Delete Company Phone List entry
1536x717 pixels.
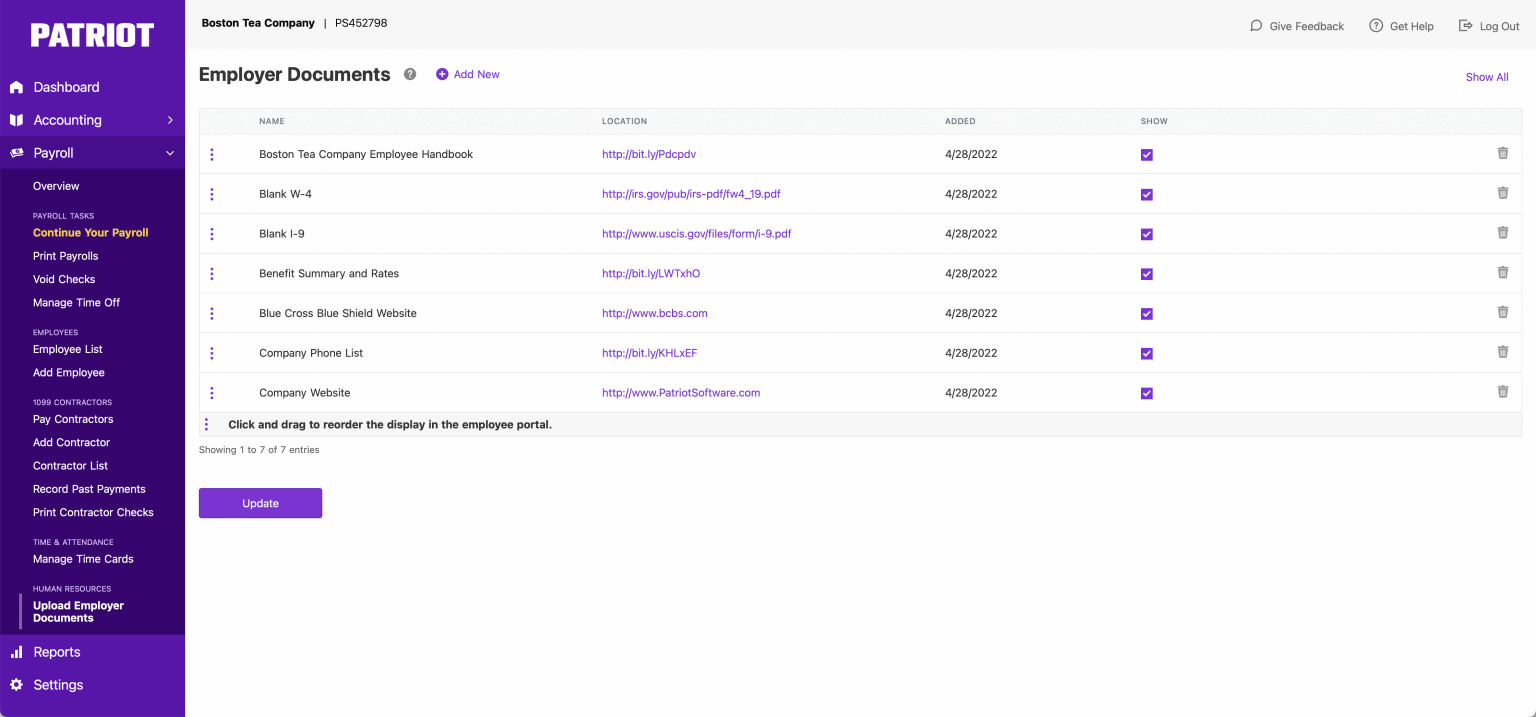point(1502,352)
